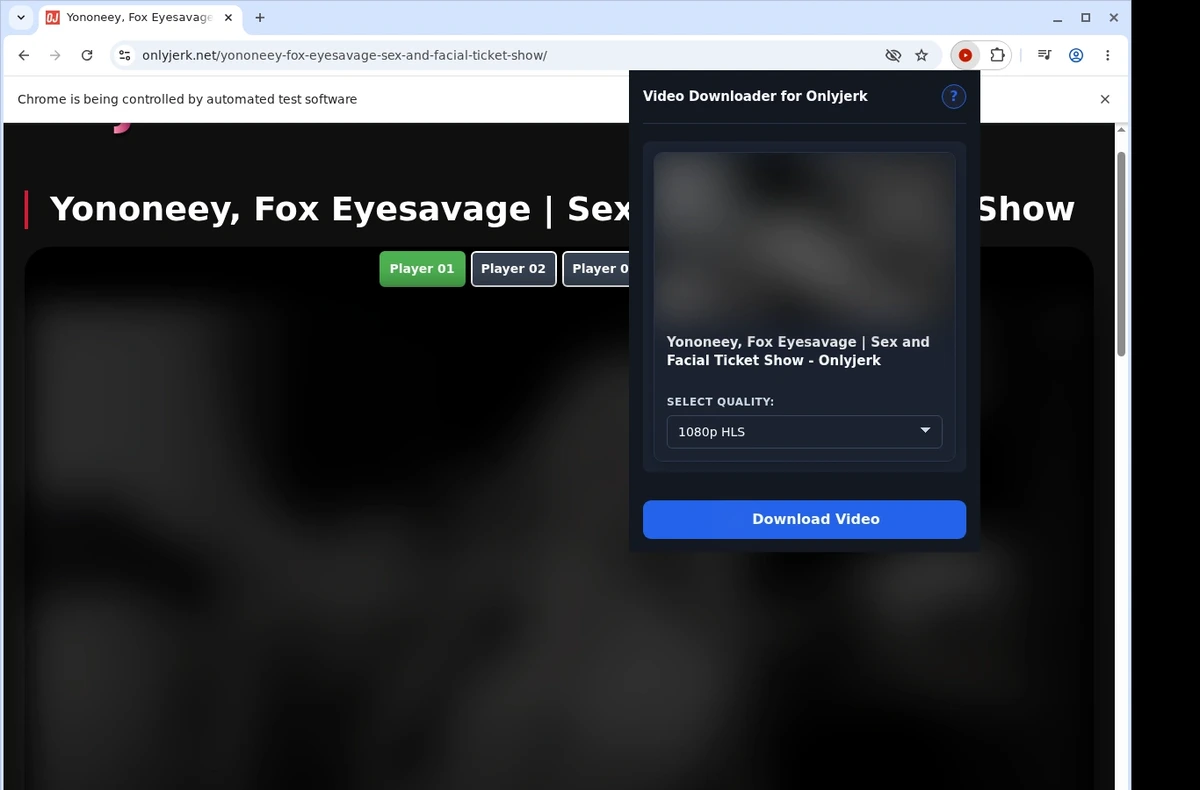
Task: Open the tab search dropdown arrow
Action: click(21, 17)
